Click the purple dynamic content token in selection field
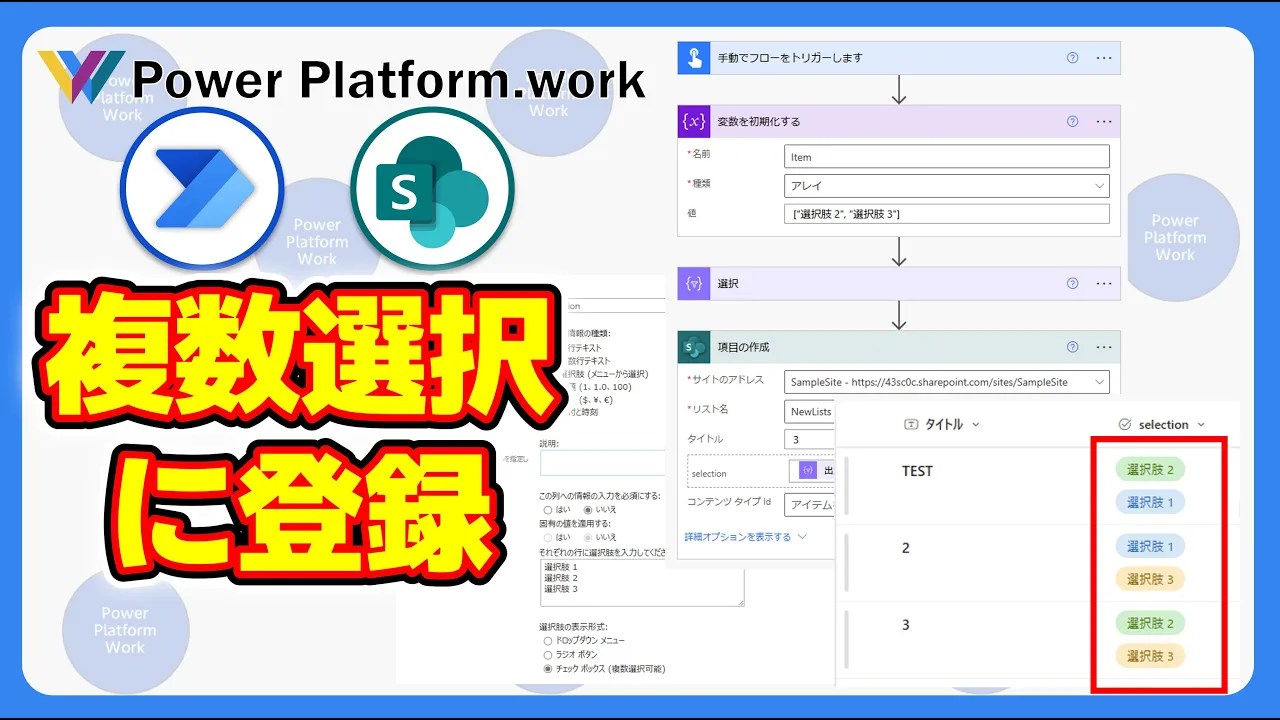1280x720 pixels. click(x=808, y=471)
